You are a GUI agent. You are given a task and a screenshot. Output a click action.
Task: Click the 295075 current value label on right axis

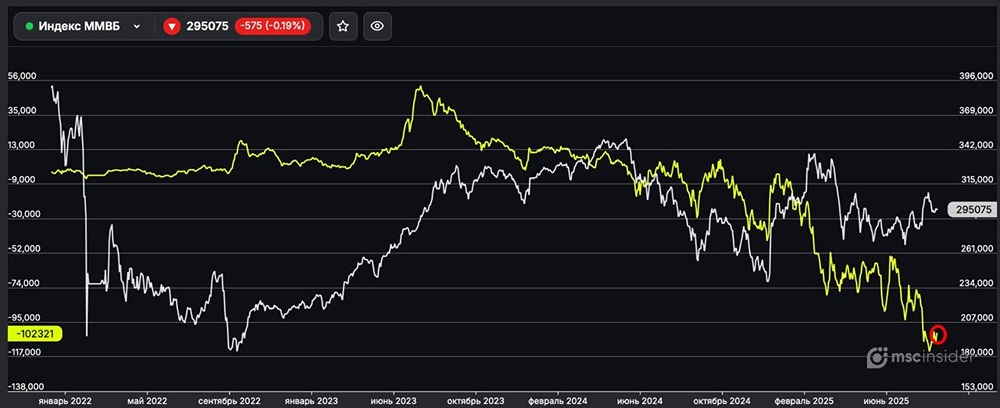pos(971,209)
